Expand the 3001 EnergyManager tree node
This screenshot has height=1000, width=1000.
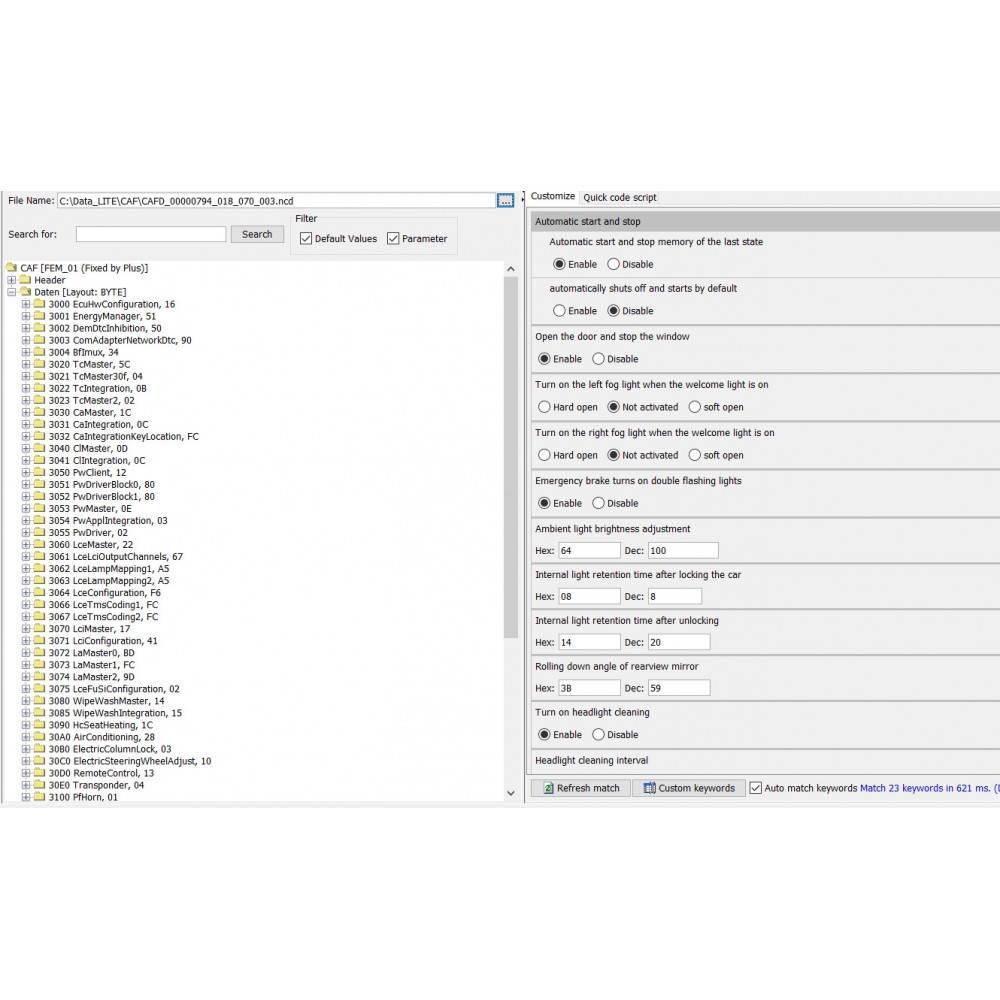pos(26,316)
